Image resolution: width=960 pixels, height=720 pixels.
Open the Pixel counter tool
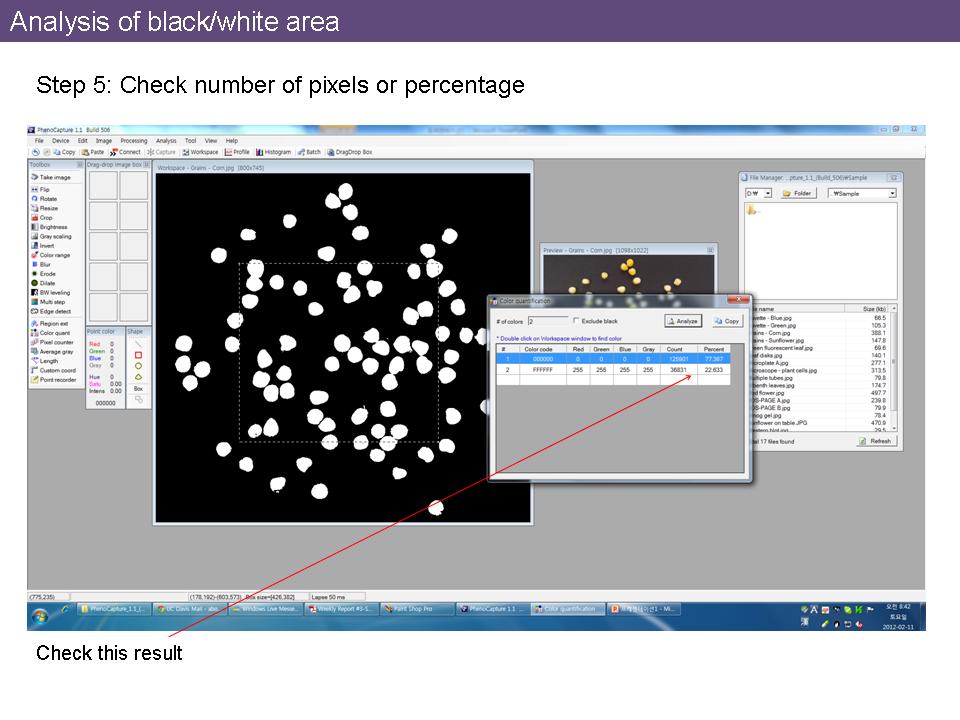point(55,342)
